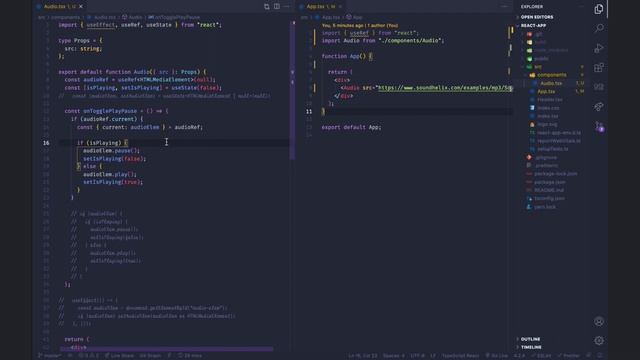Click the vertical scrollbar in the left editor
The height and width of the screenshot is (360, 640).
[x=292, y=90]
